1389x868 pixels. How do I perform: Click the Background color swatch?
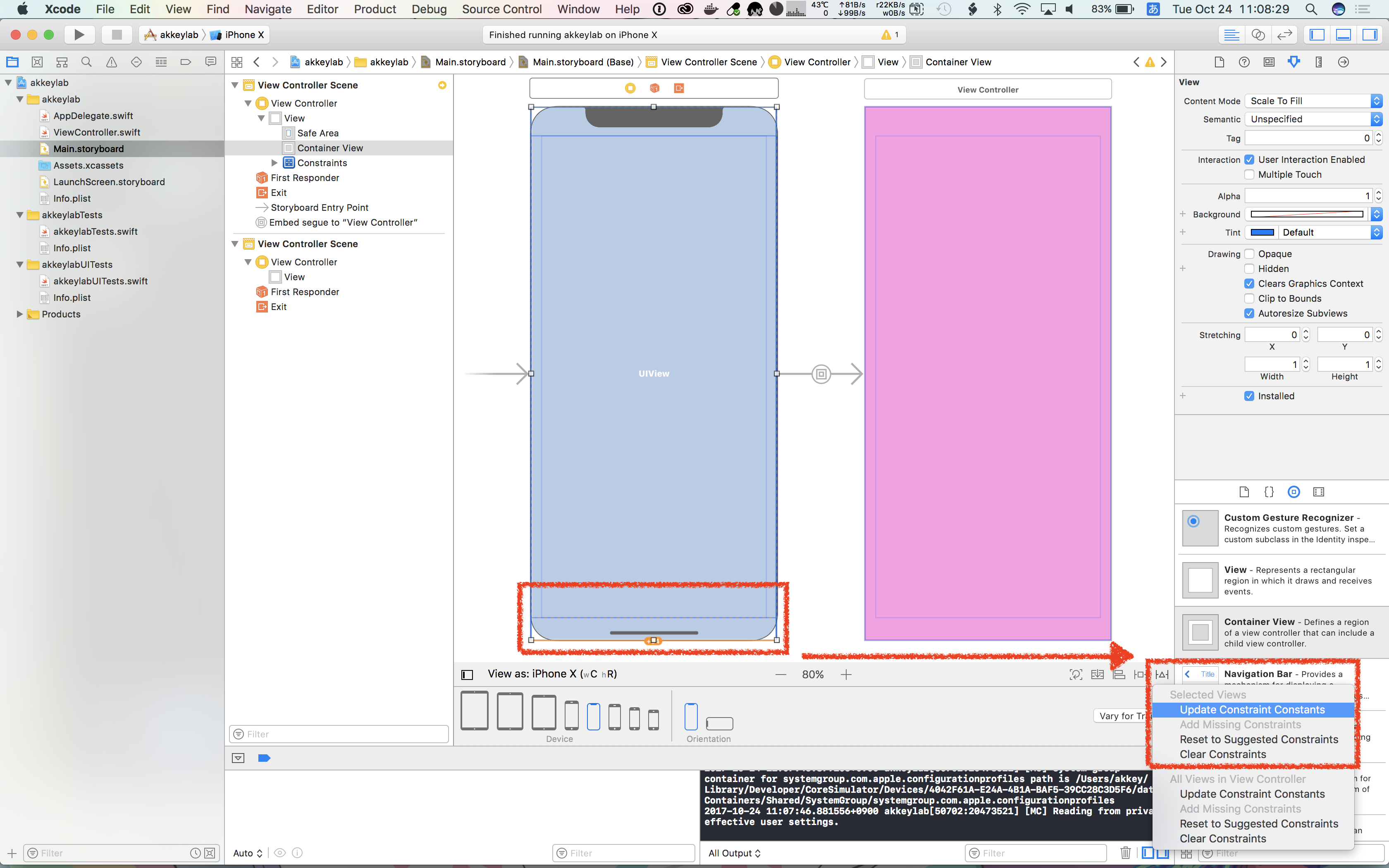click(1307, 214)
